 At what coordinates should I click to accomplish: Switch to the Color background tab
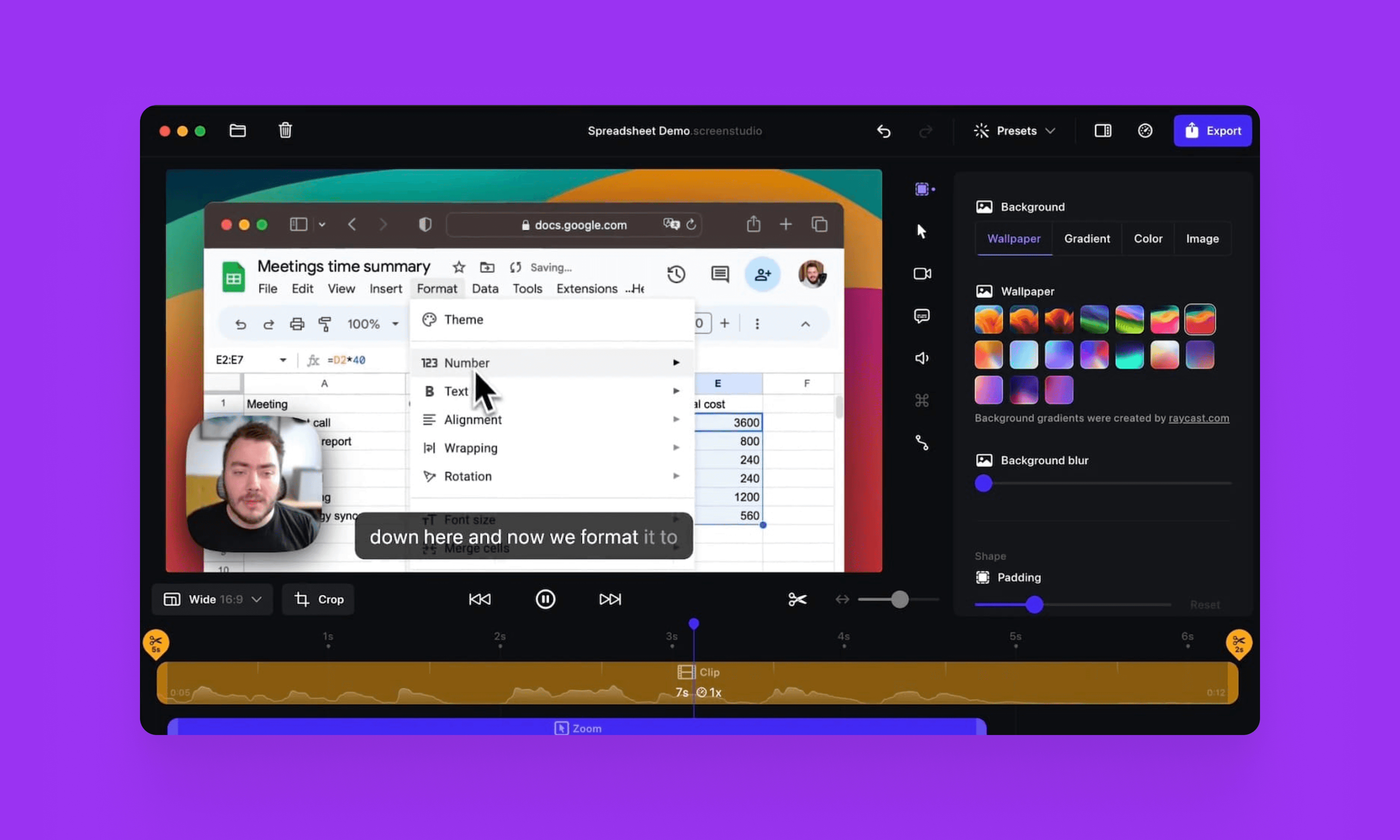click(1148, 238)
